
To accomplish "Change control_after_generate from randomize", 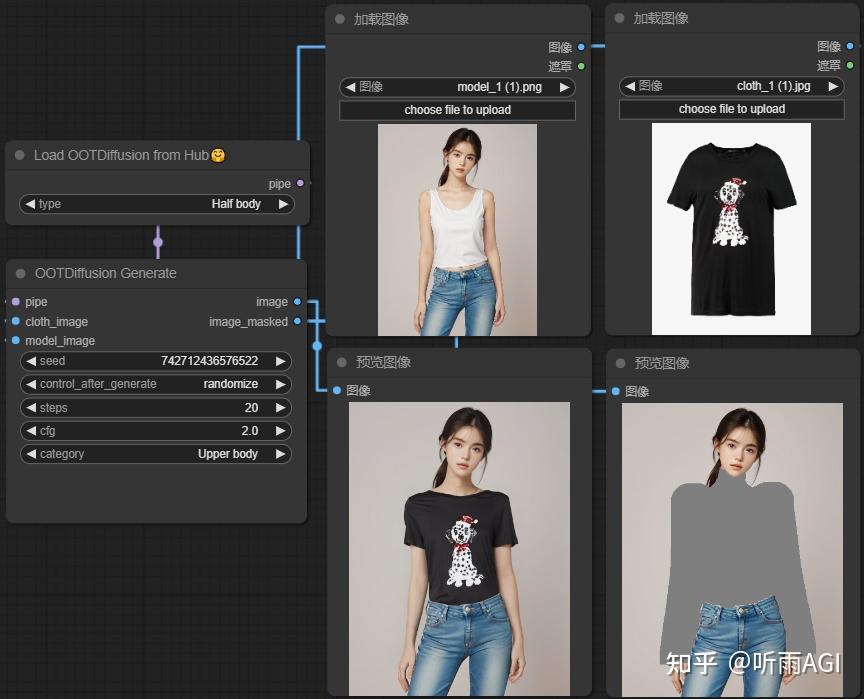I will (155, 384).
